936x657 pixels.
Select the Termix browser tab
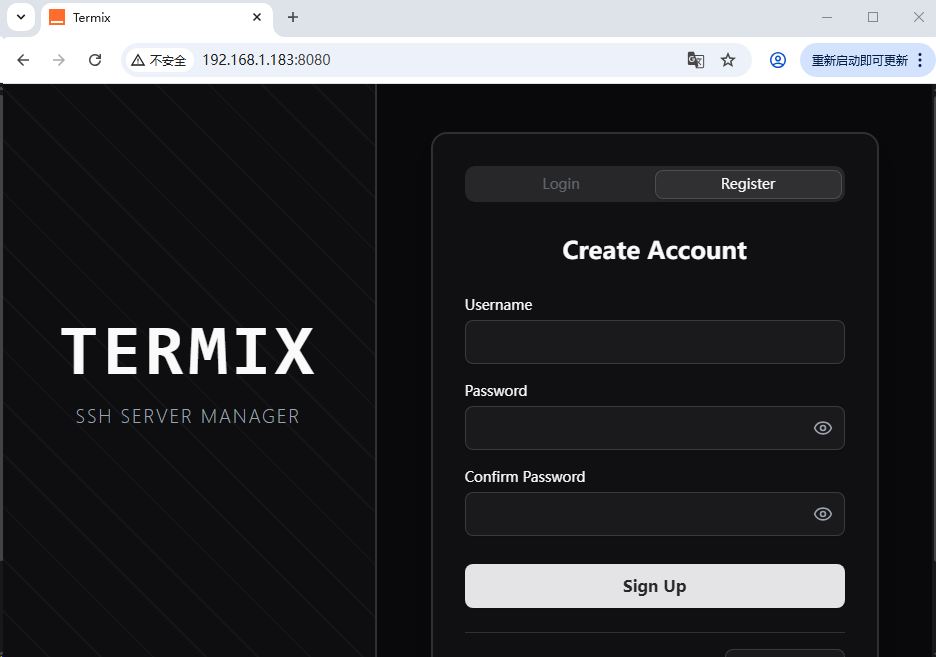(150, 18)
